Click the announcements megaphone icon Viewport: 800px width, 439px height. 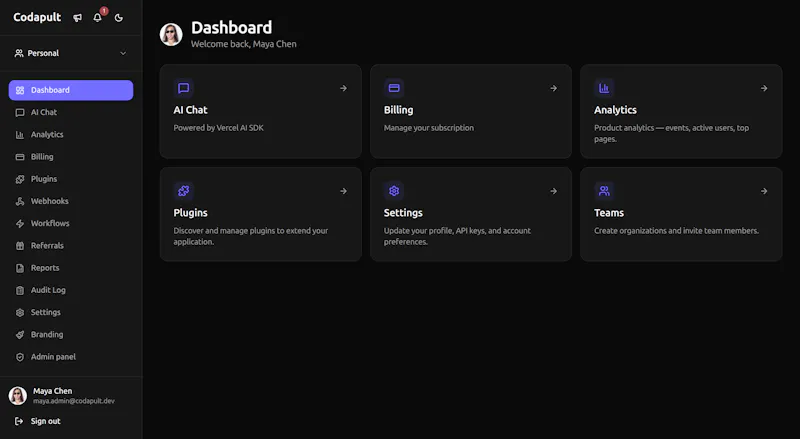click(x=78, y=18)
